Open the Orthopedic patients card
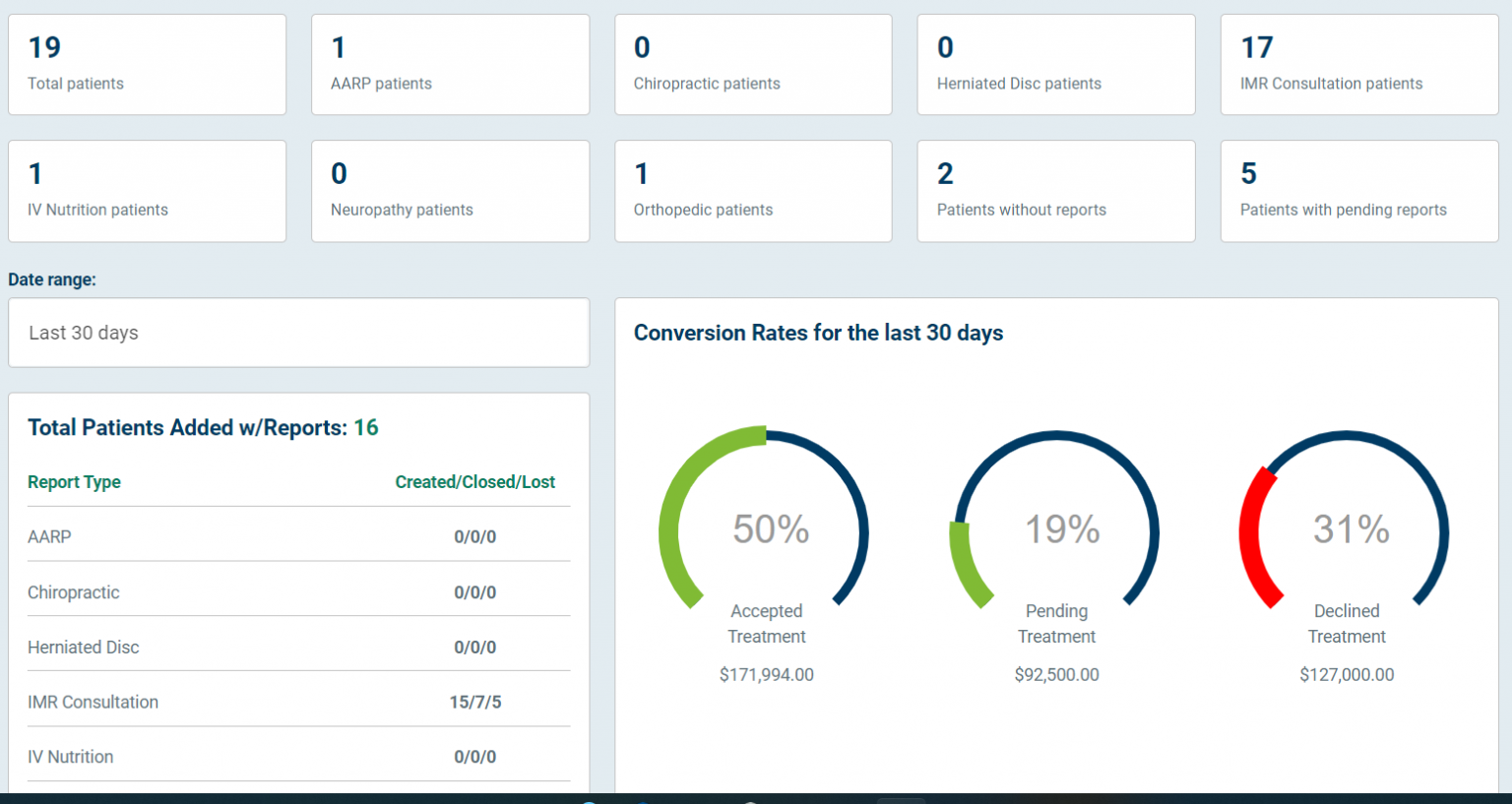1512x804 pixels. tap(754, 191)
